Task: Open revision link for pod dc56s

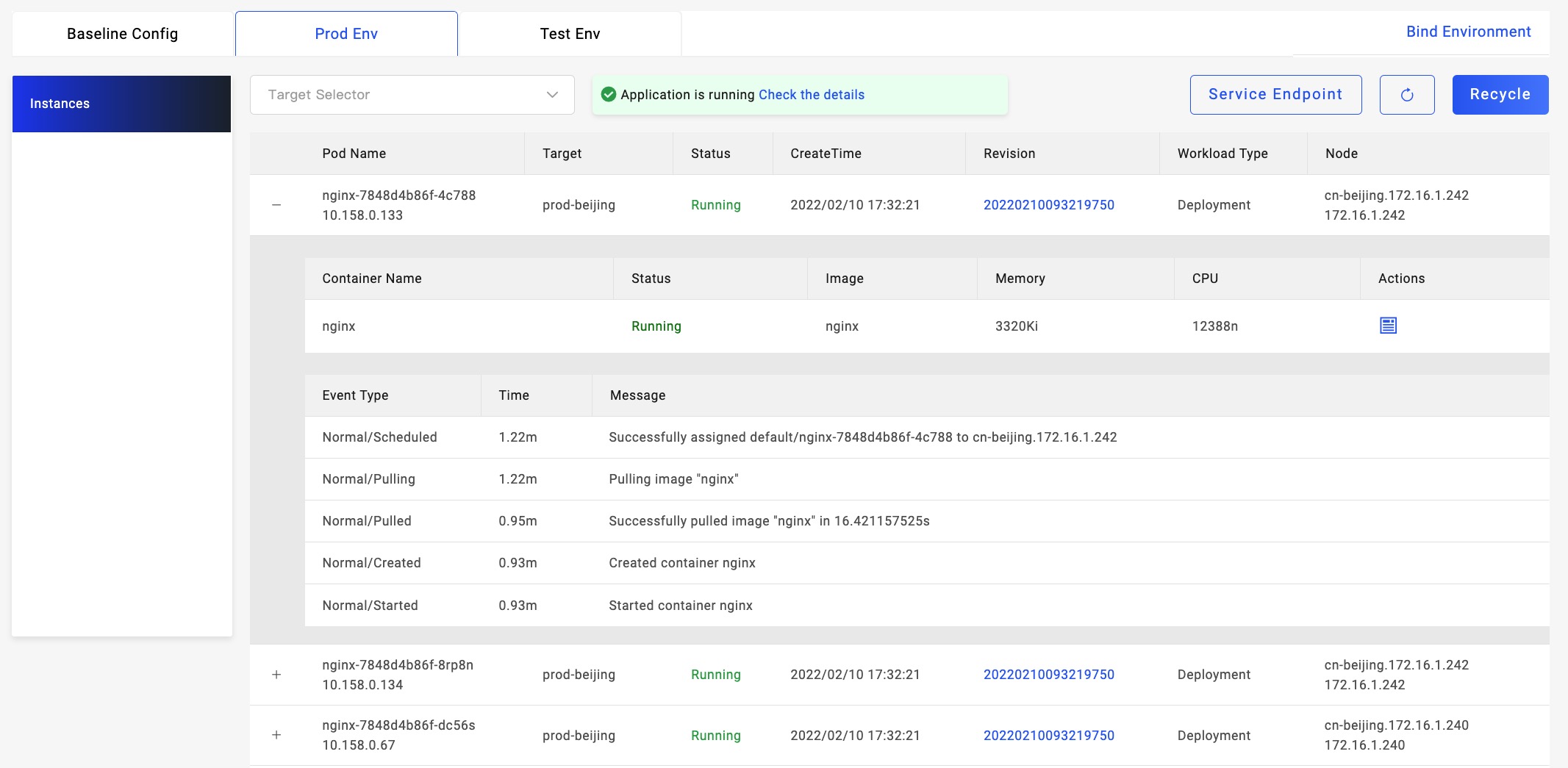Action: point(1048,736)
